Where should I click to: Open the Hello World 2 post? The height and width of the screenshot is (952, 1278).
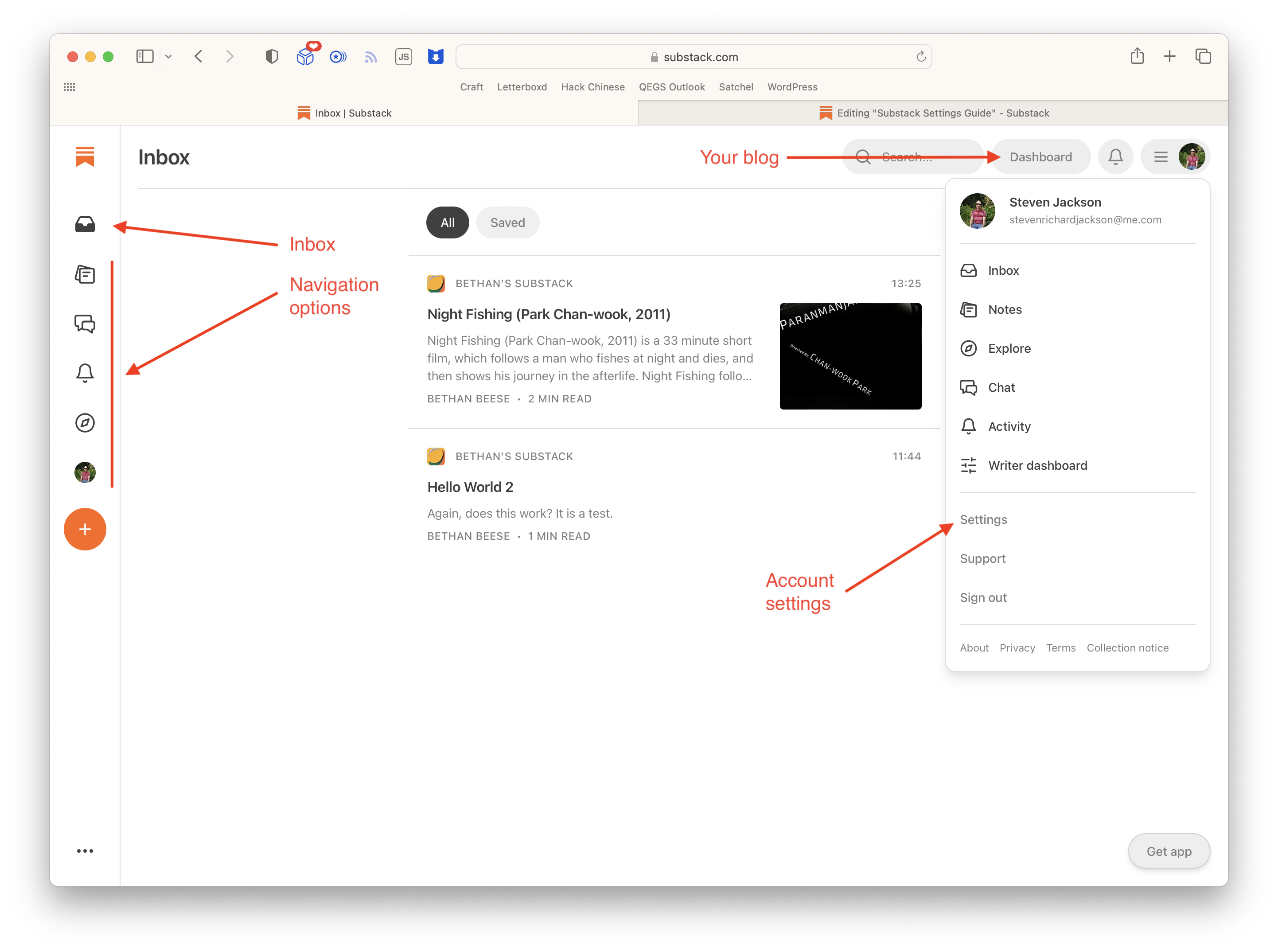(470, 487)
